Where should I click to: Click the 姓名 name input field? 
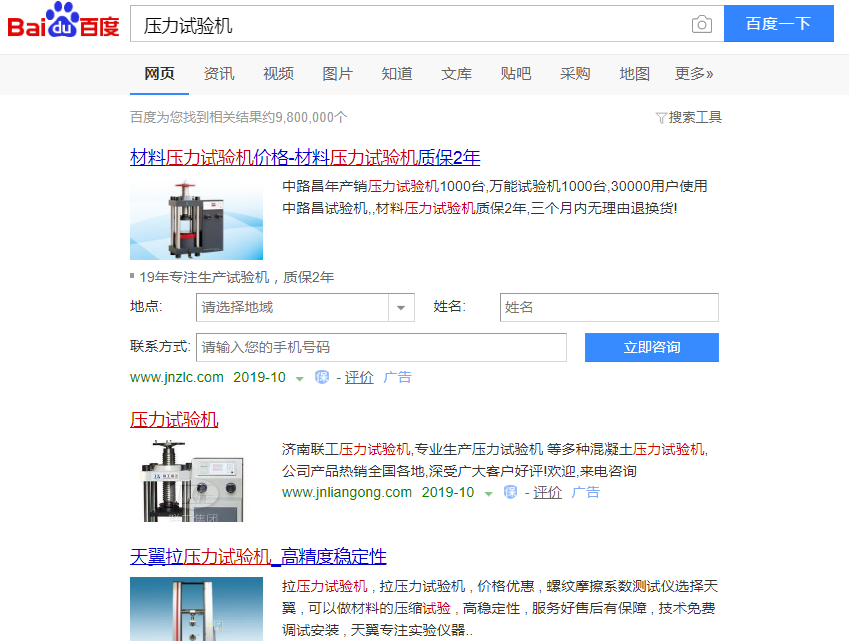[609, 308]
